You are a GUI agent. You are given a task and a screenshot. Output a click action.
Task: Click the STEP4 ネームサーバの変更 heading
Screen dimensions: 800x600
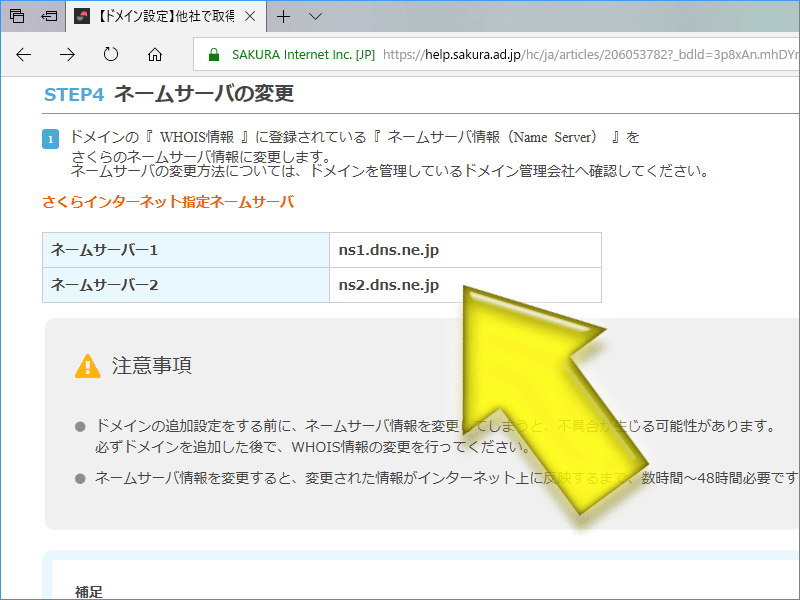169,94
